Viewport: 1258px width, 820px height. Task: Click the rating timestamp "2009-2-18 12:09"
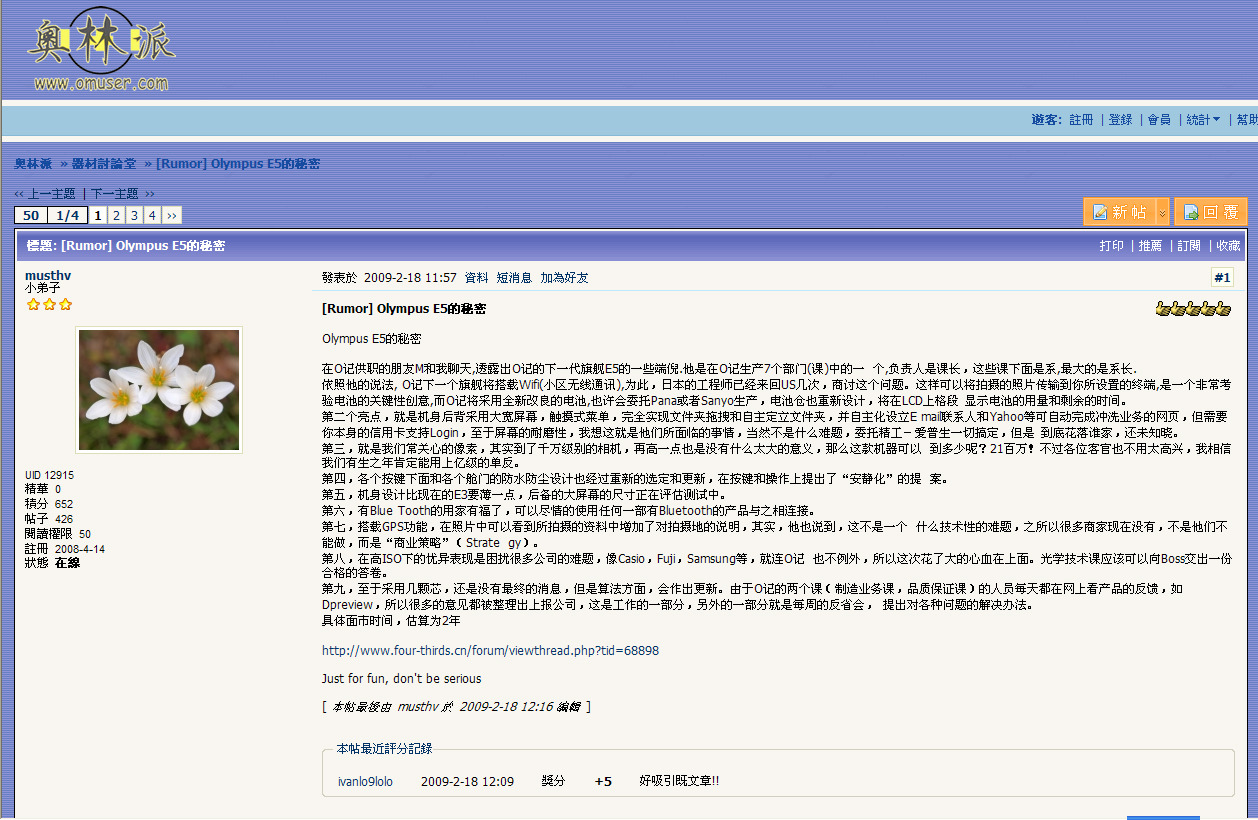[467, 781]
